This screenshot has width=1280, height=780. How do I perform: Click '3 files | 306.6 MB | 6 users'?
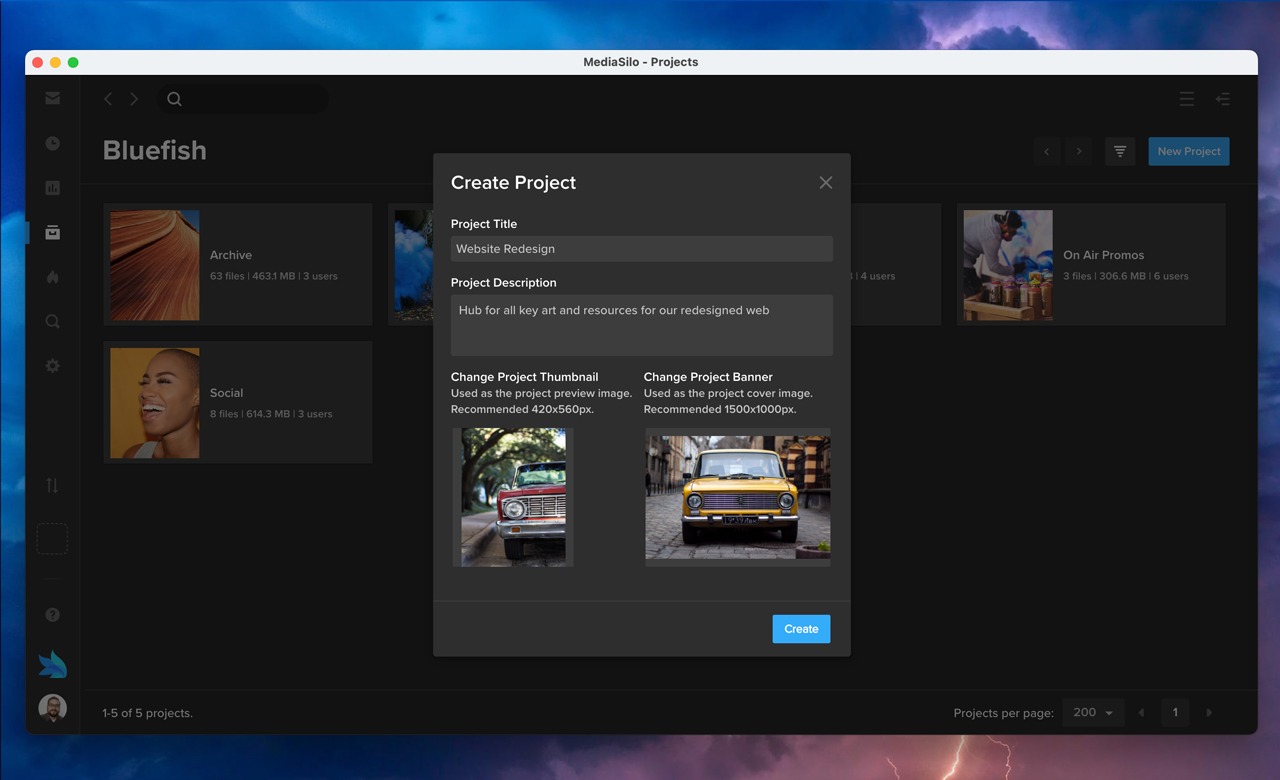pos(1126,276)
